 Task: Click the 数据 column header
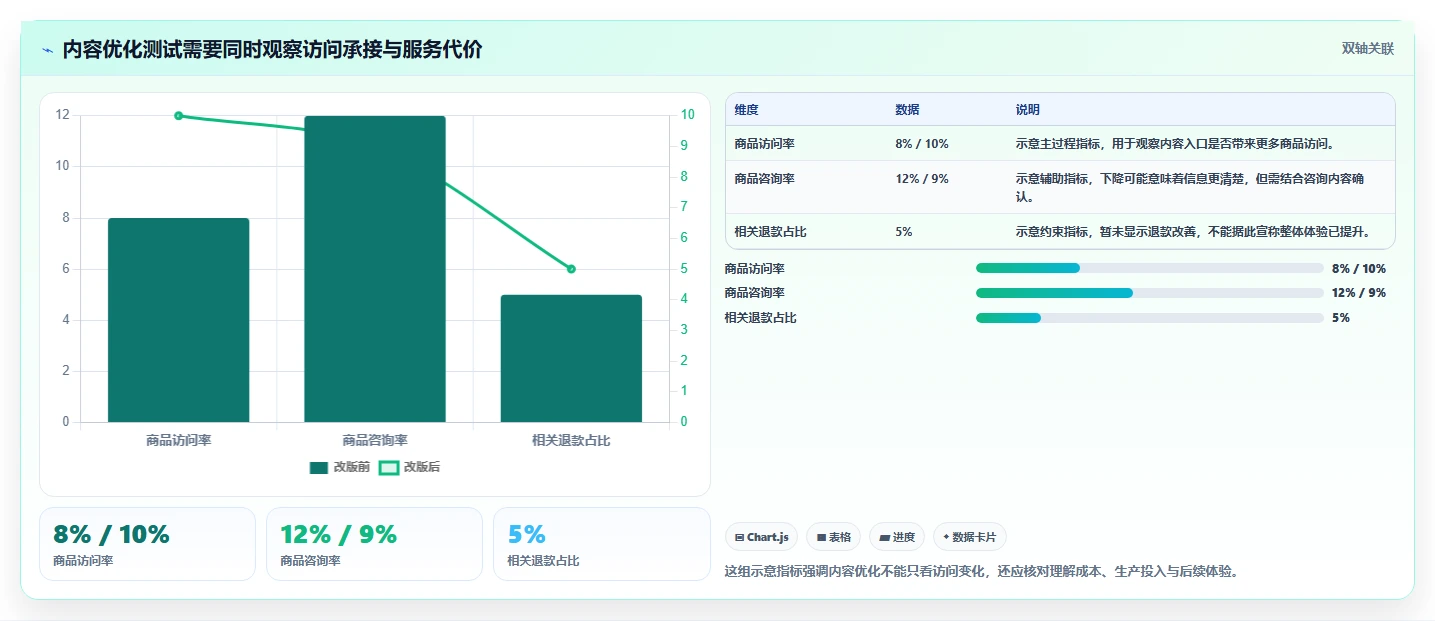click(907, 110)
